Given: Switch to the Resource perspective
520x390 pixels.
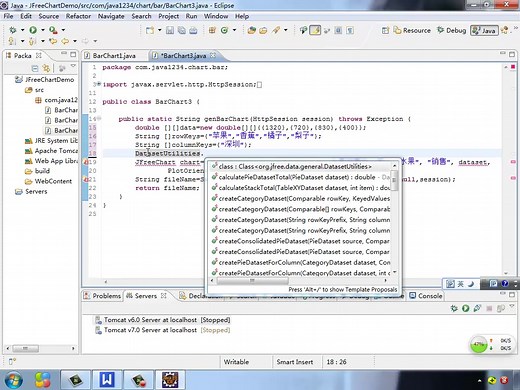Looking at the screenshot, I should [412, 30].
